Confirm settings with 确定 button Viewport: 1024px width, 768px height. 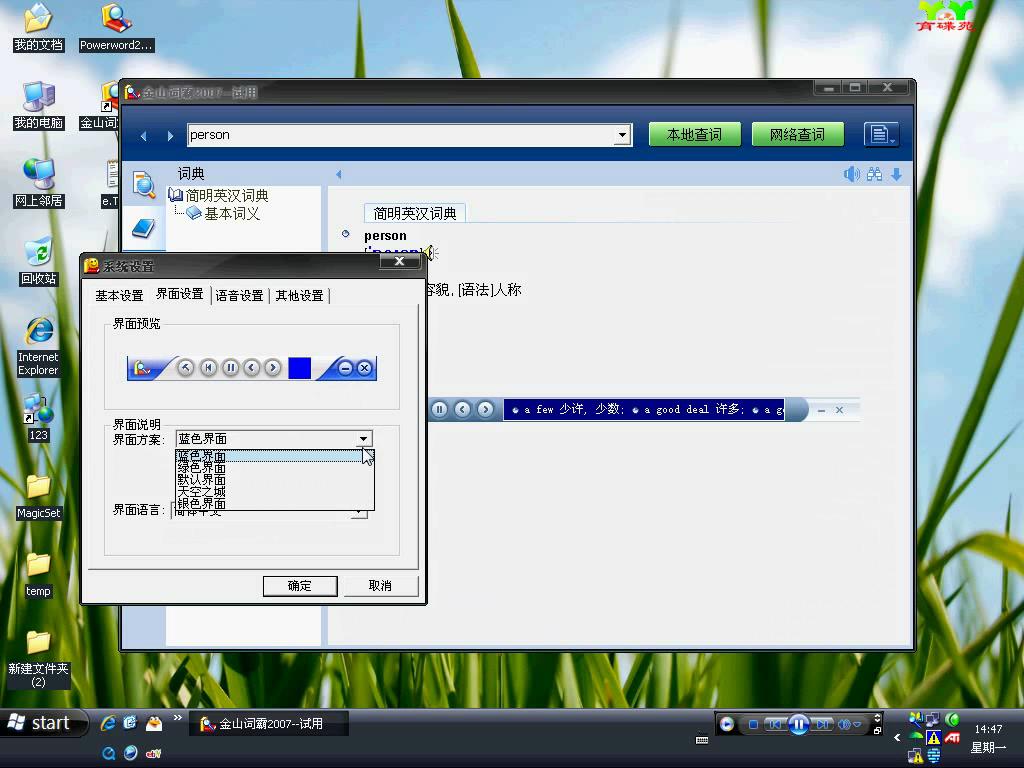(x=300, y=586)
